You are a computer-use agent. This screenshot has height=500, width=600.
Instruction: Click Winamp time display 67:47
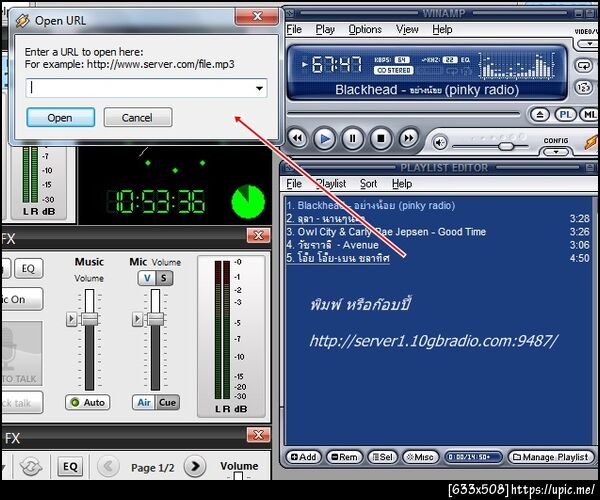[336, 64]
